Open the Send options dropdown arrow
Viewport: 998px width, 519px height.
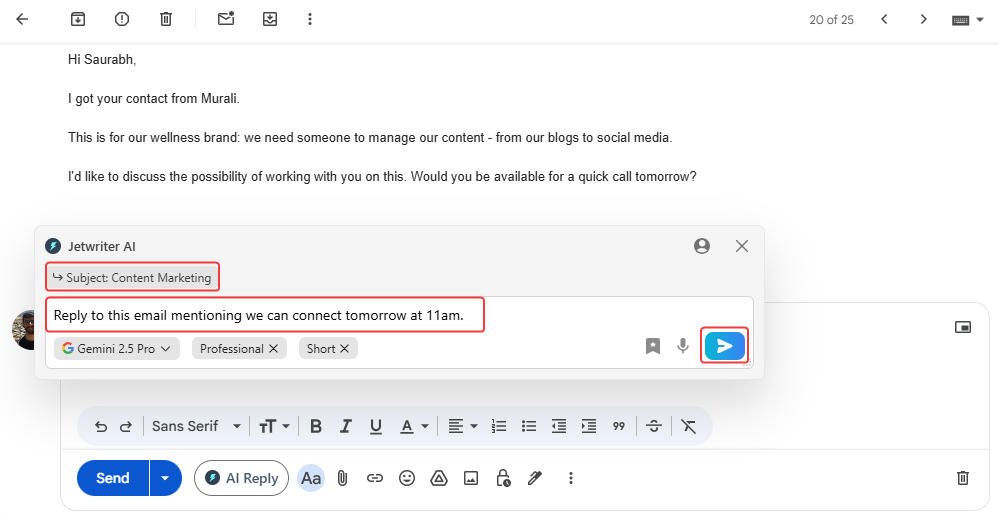pyautogui.click(x=165, y=478)
